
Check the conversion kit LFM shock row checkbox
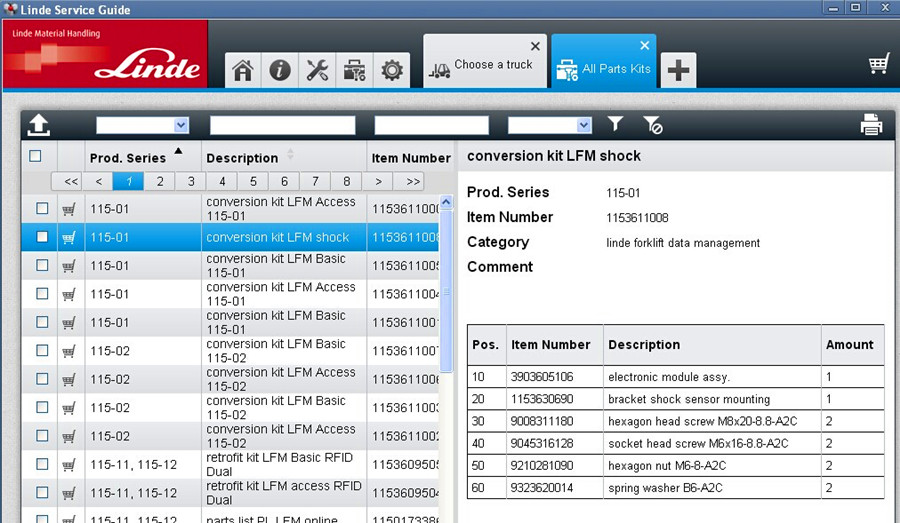[x=42, y=237]
